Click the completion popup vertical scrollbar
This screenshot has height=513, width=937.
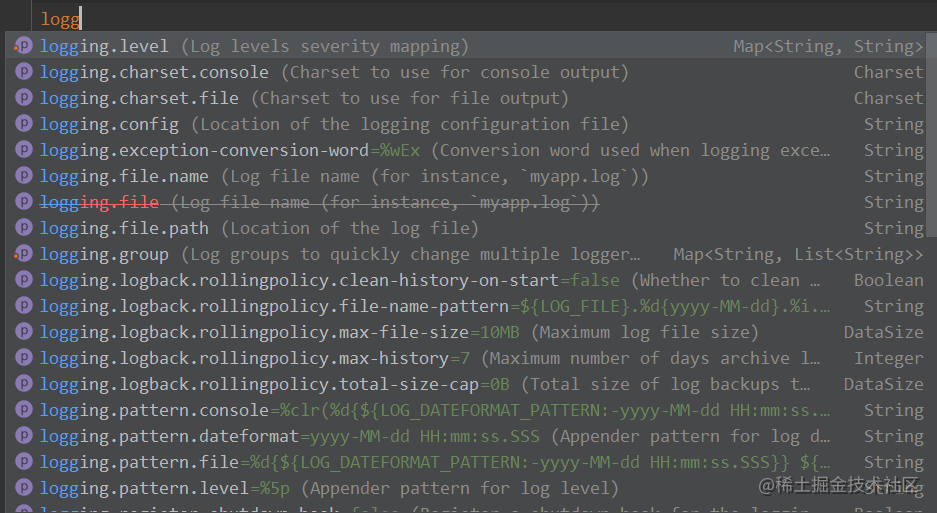pos(931,135)
